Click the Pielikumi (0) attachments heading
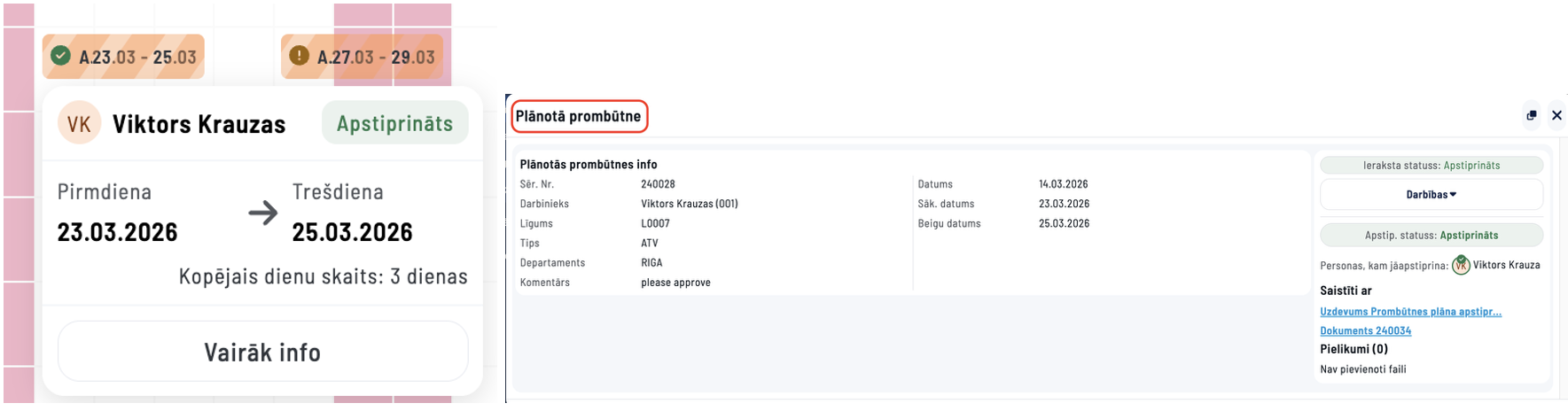 (1353, 349)
